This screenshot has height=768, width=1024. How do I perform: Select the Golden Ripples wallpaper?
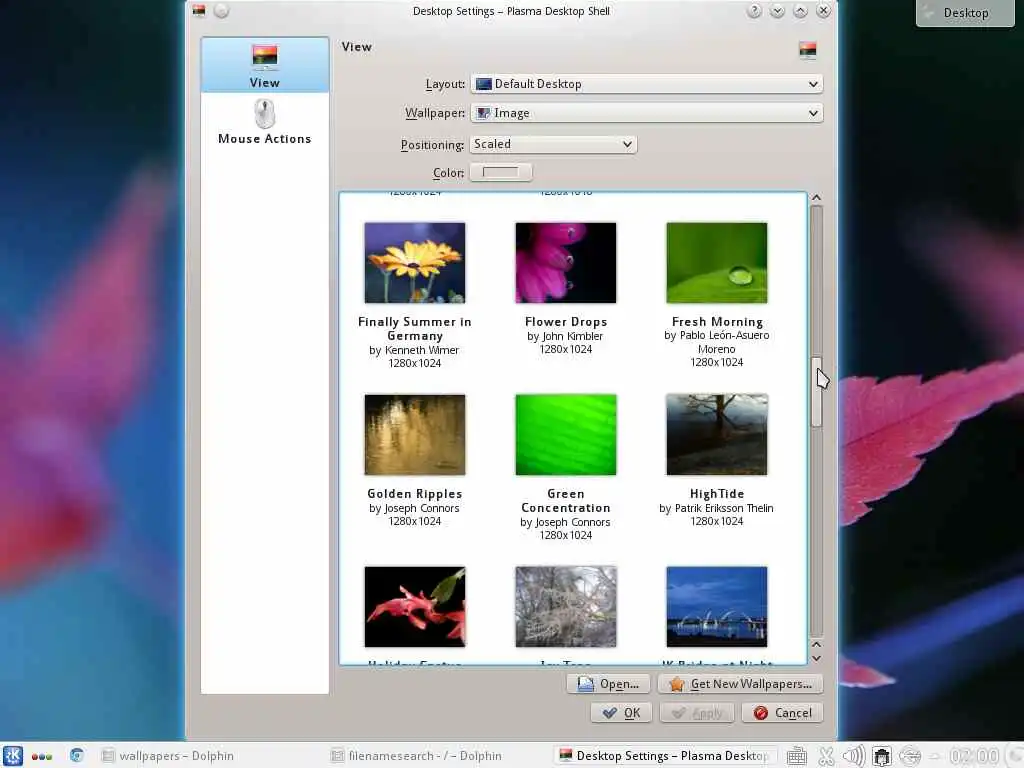pos(415,434)
